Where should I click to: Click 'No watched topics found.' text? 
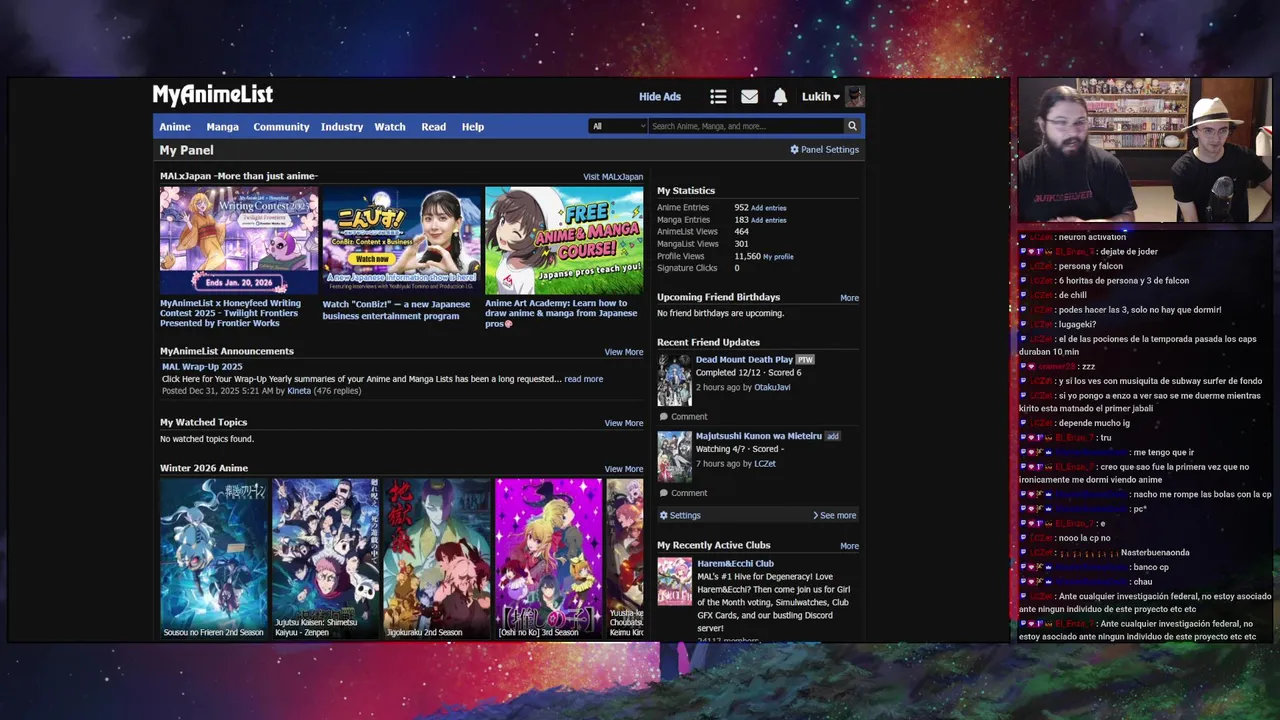[x=207, y=439]
